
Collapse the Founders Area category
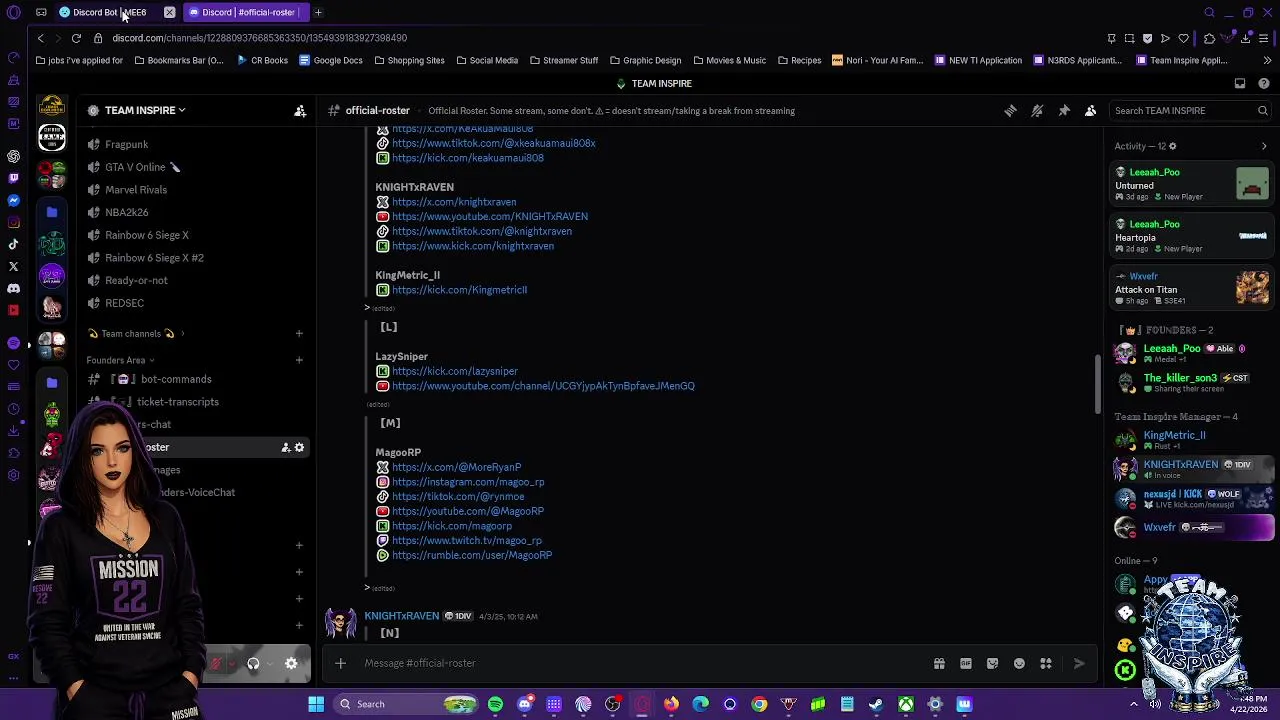[120, 360]
